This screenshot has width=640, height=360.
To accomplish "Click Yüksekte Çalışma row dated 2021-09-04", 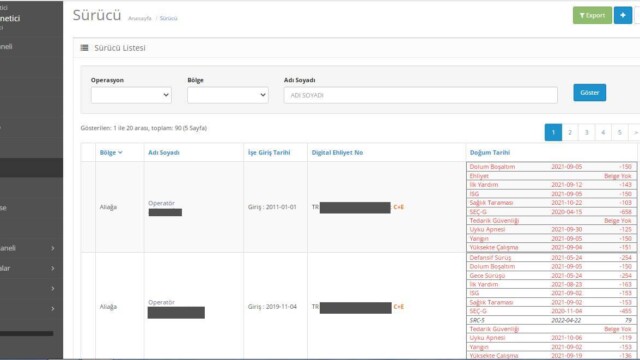I will click(551, 247).
